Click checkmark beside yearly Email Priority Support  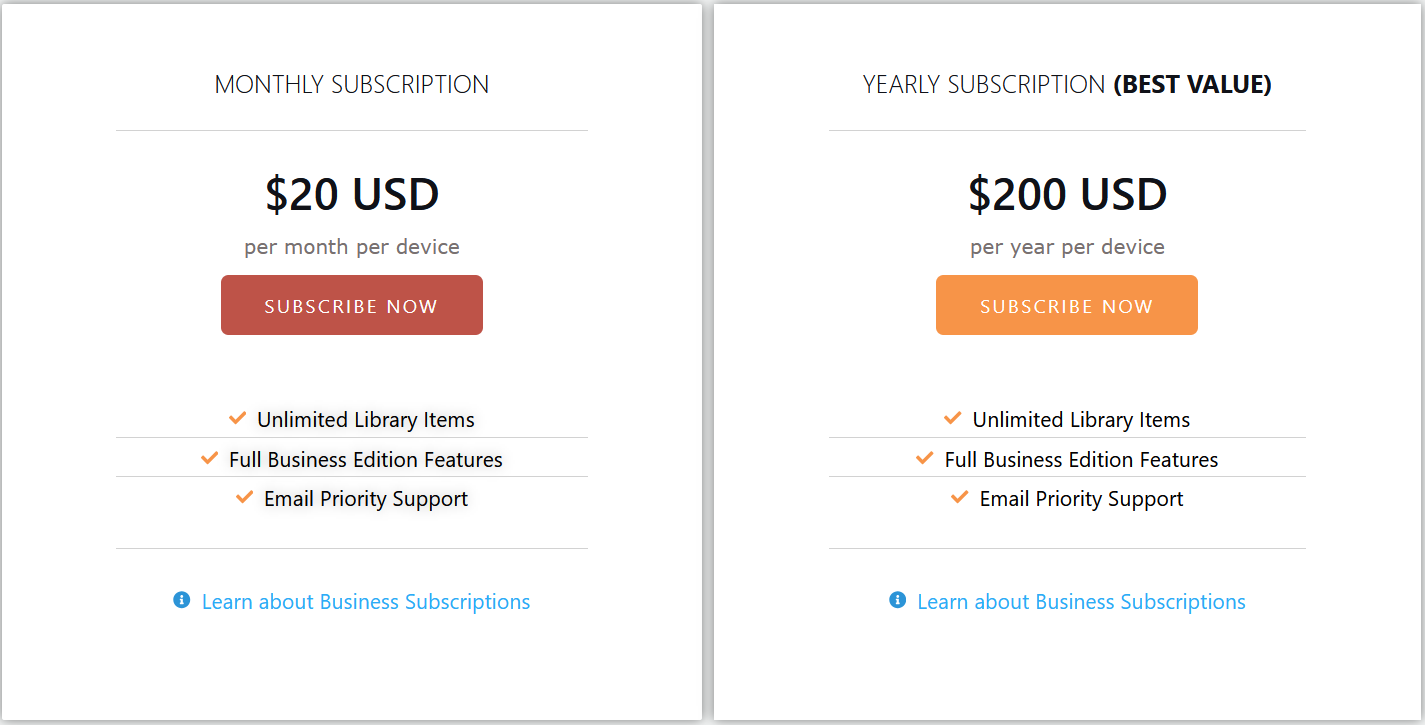tap(960, 497)
